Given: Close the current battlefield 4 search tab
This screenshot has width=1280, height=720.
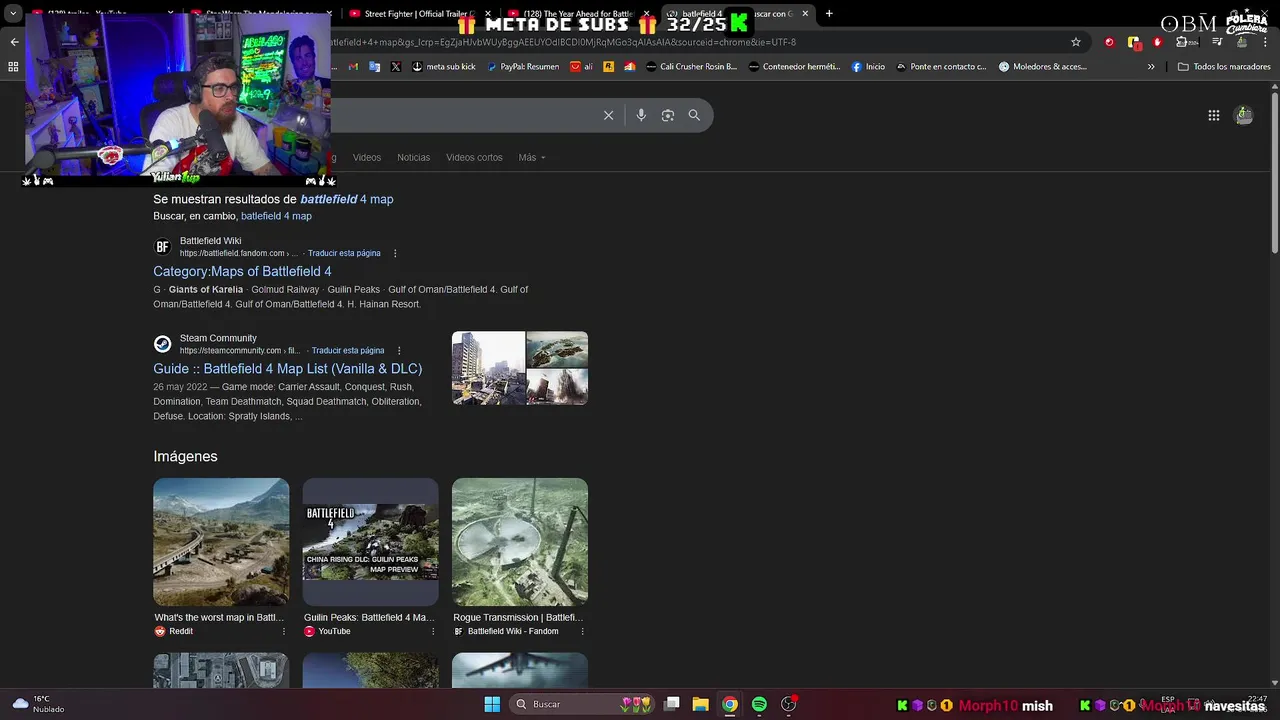Looking at the screenshot, I should tap(805, 14).
